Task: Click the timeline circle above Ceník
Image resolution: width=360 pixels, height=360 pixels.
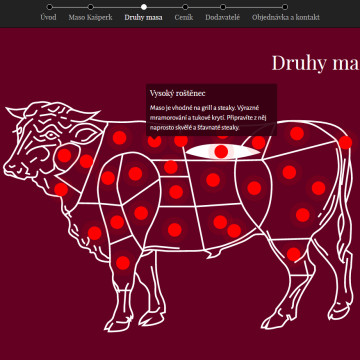Action: coord(185,7)
